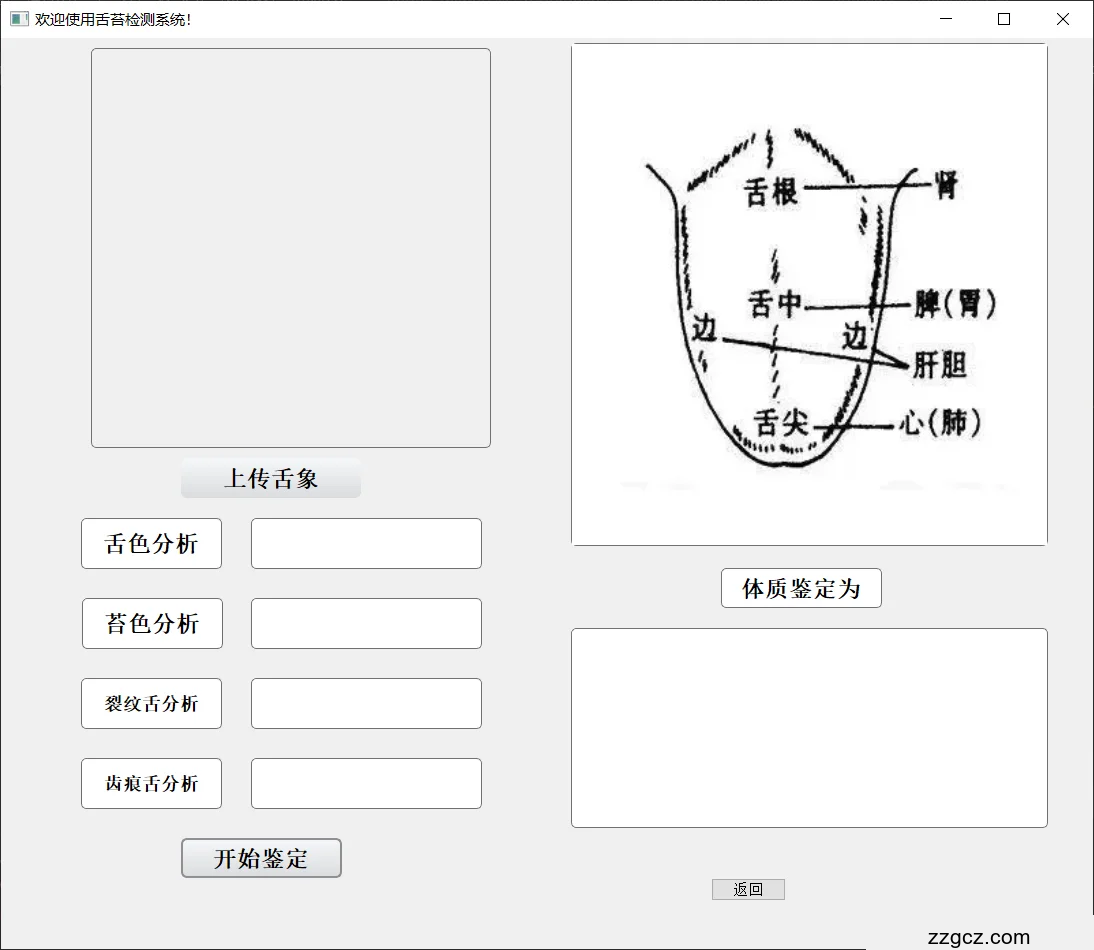Click the 裂纹舌分析 label button
The width and height of the screenshot is (1094, 950).
(151, 704)
